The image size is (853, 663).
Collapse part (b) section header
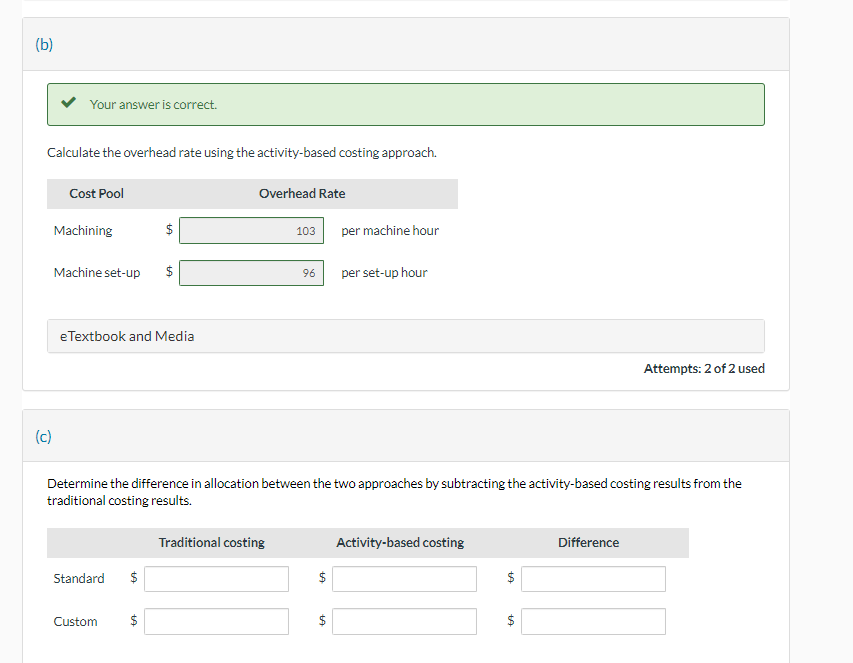point(44,44)
